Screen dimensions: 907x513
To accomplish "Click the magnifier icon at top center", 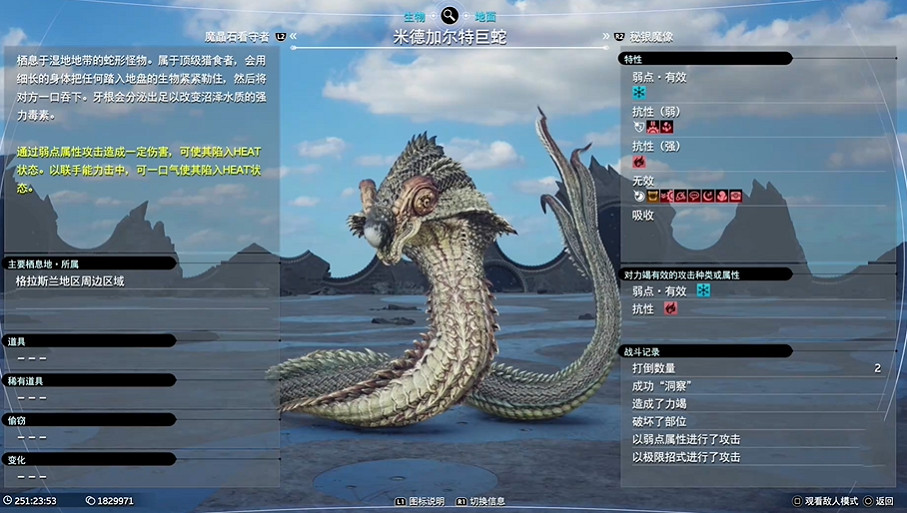I will (x=450, y=16).
